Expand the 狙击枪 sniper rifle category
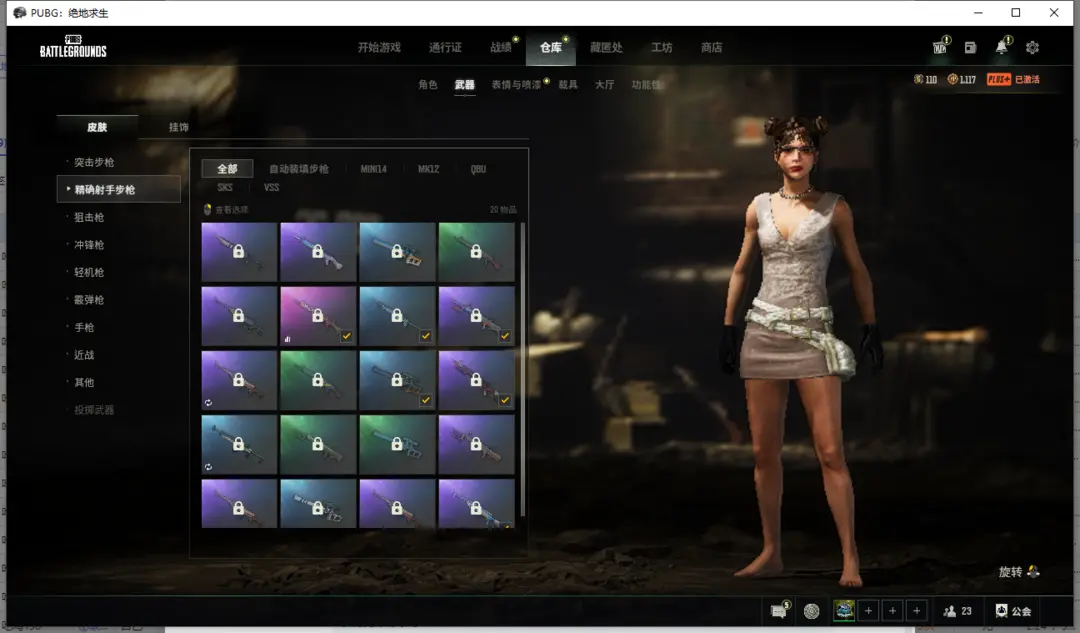 pos(89,217)
